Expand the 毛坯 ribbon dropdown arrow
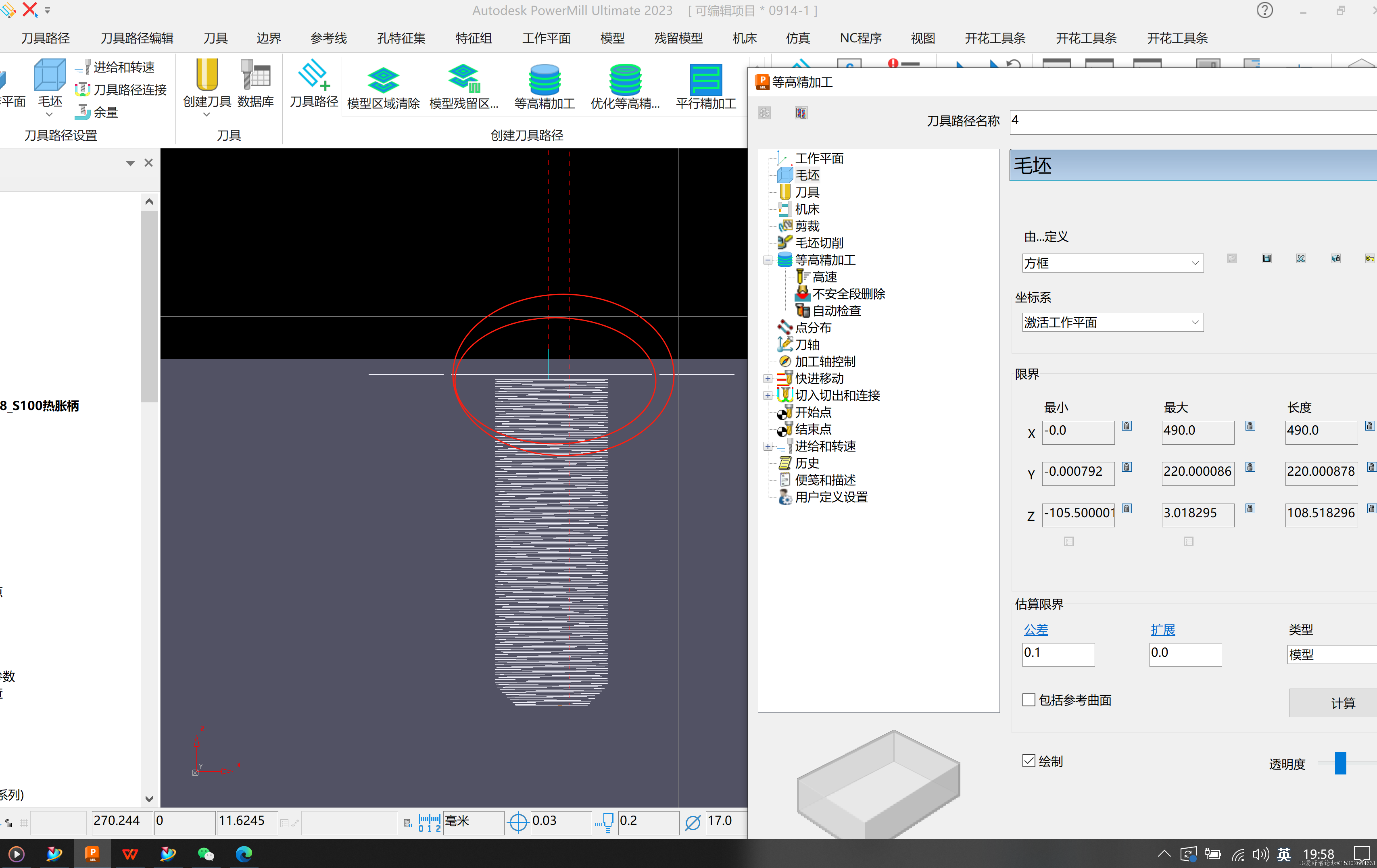The height and width of the screenshot is (868, 1377). point(50,115)
